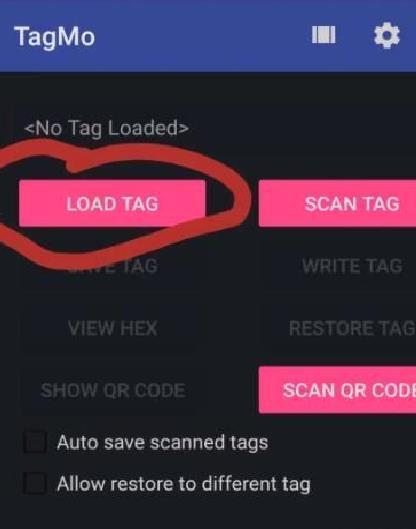Viewport: 416px width, 529px height.
Task: Open settings via the gear icon
Action: tap(387, 35)
